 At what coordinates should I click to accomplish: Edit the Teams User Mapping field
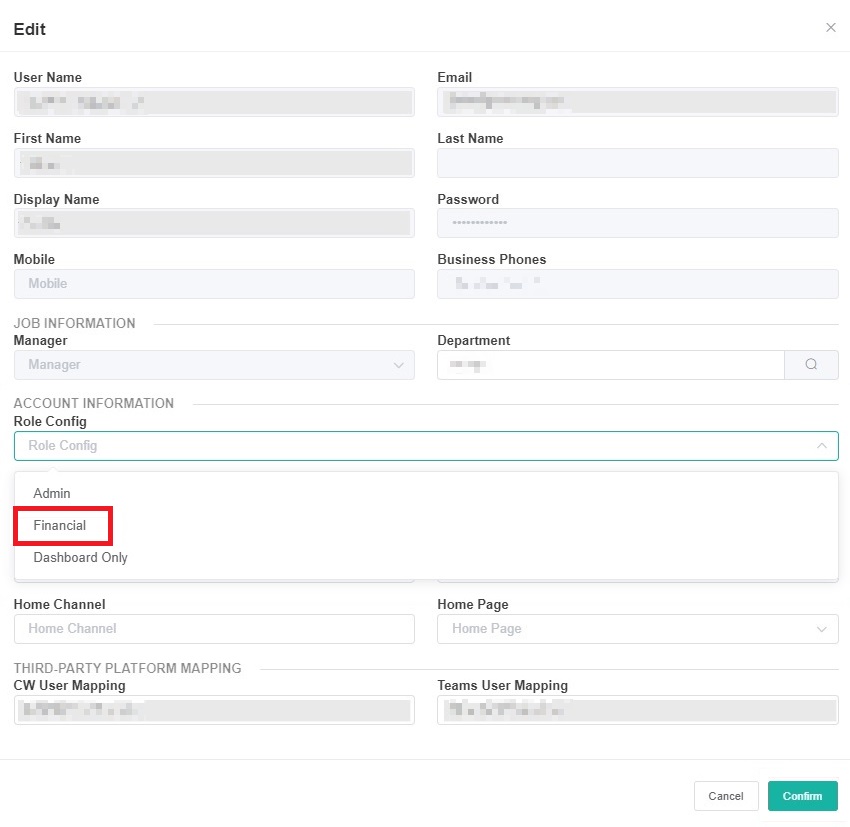coord(637,711)
